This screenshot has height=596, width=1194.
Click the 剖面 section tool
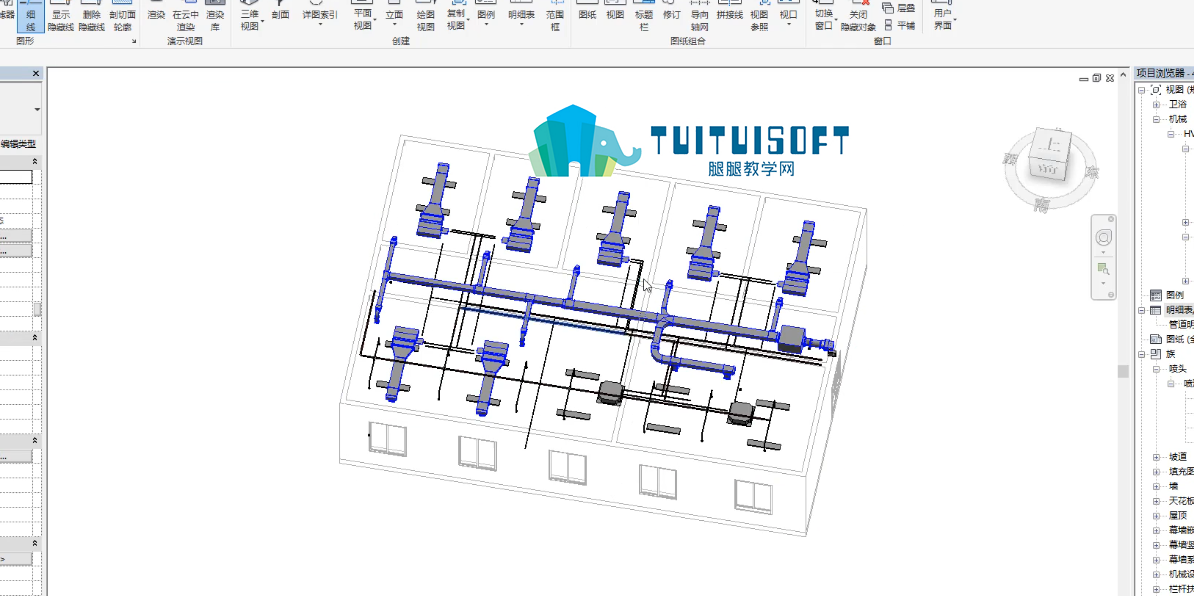280,11
